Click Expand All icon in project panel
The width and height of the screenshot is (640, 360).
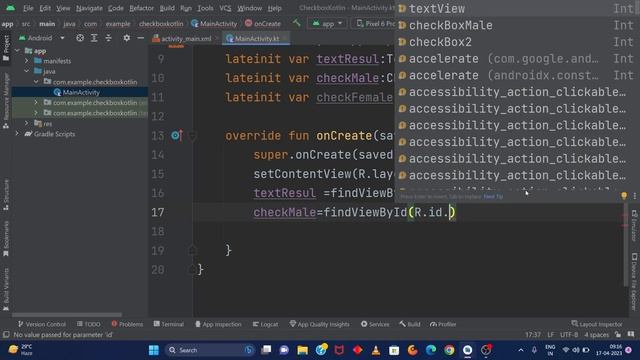click(x=94, y=38)
